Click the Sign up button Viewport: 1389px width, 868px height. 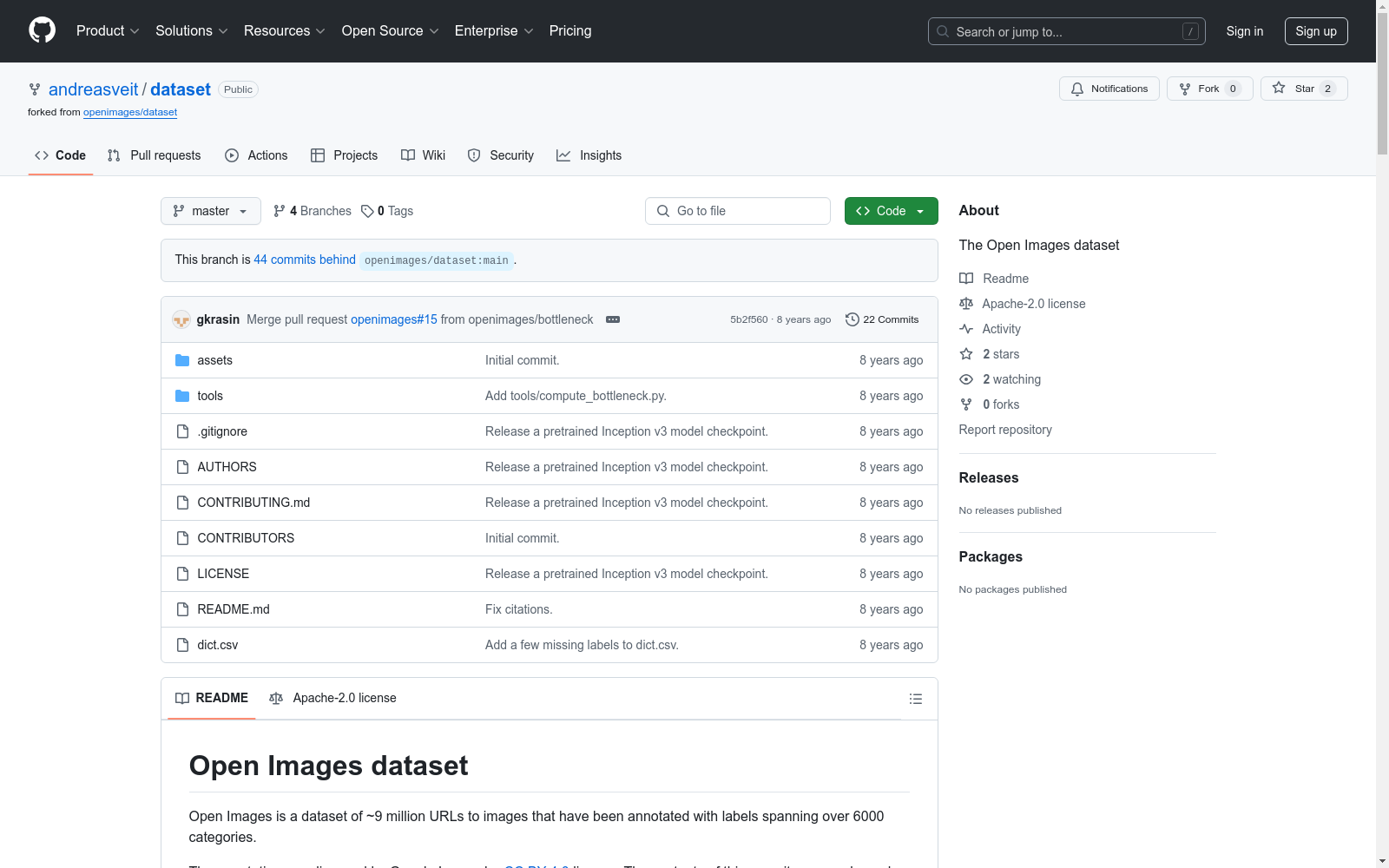(x=1316, y=31)
